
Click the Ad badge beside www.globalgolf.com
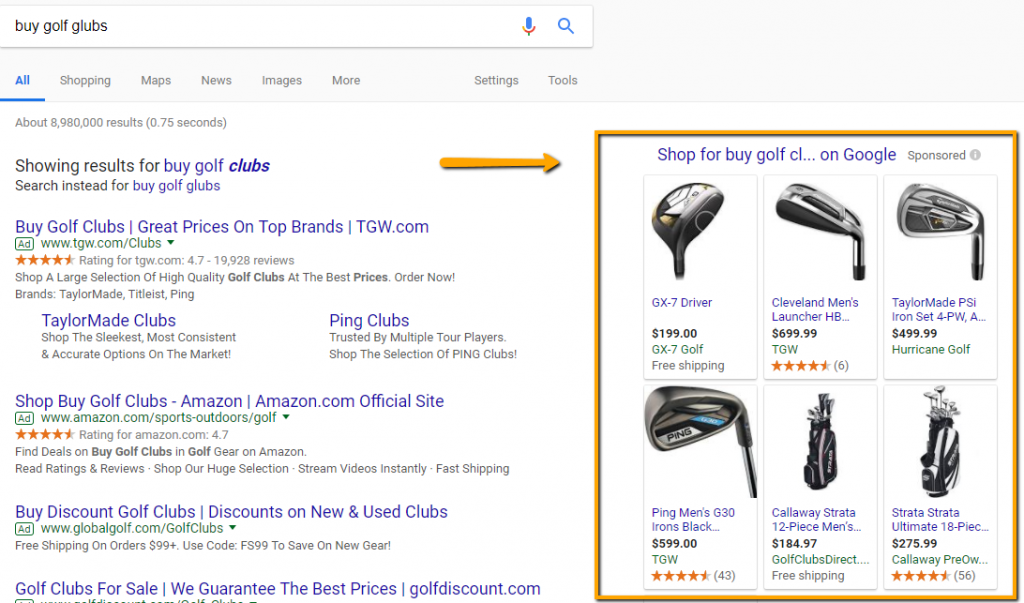25,529
